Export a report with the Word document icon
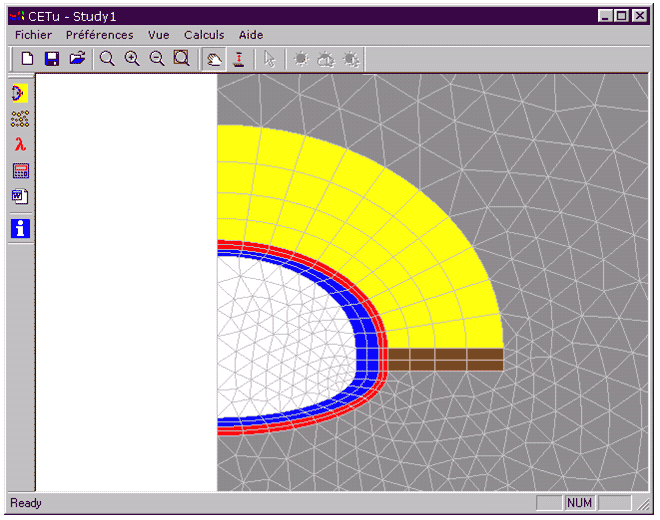Screen dimensions: 660x520 click(20, 196)
